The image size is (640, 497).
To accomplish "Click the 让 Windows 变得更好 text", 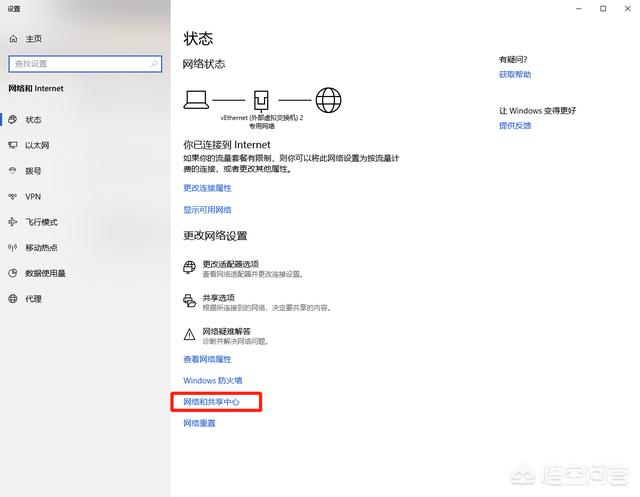I will coord(538,111).
